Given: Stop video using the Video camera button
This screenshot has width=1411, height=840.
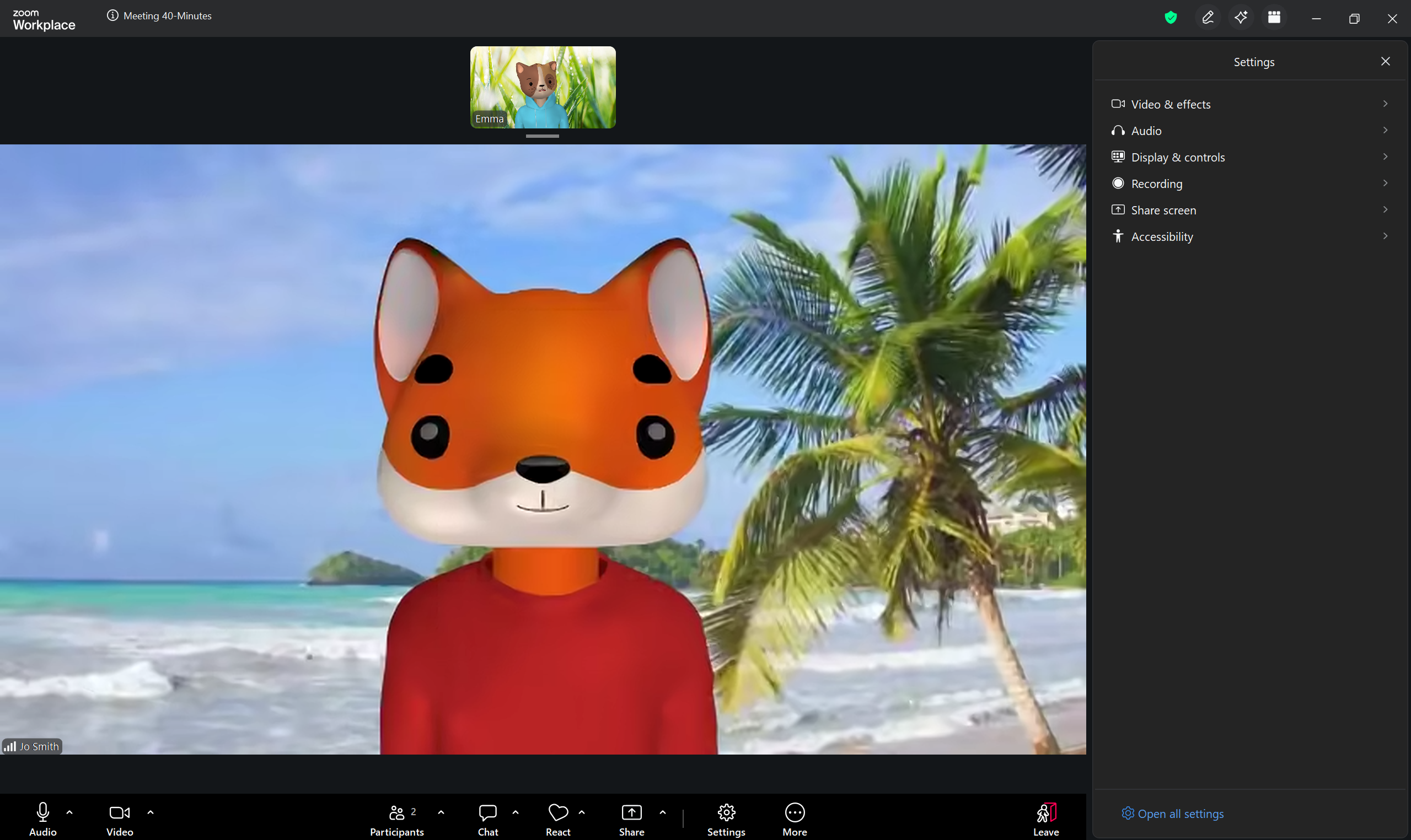Looking at the screenshot, I should [x=120, y=819].
